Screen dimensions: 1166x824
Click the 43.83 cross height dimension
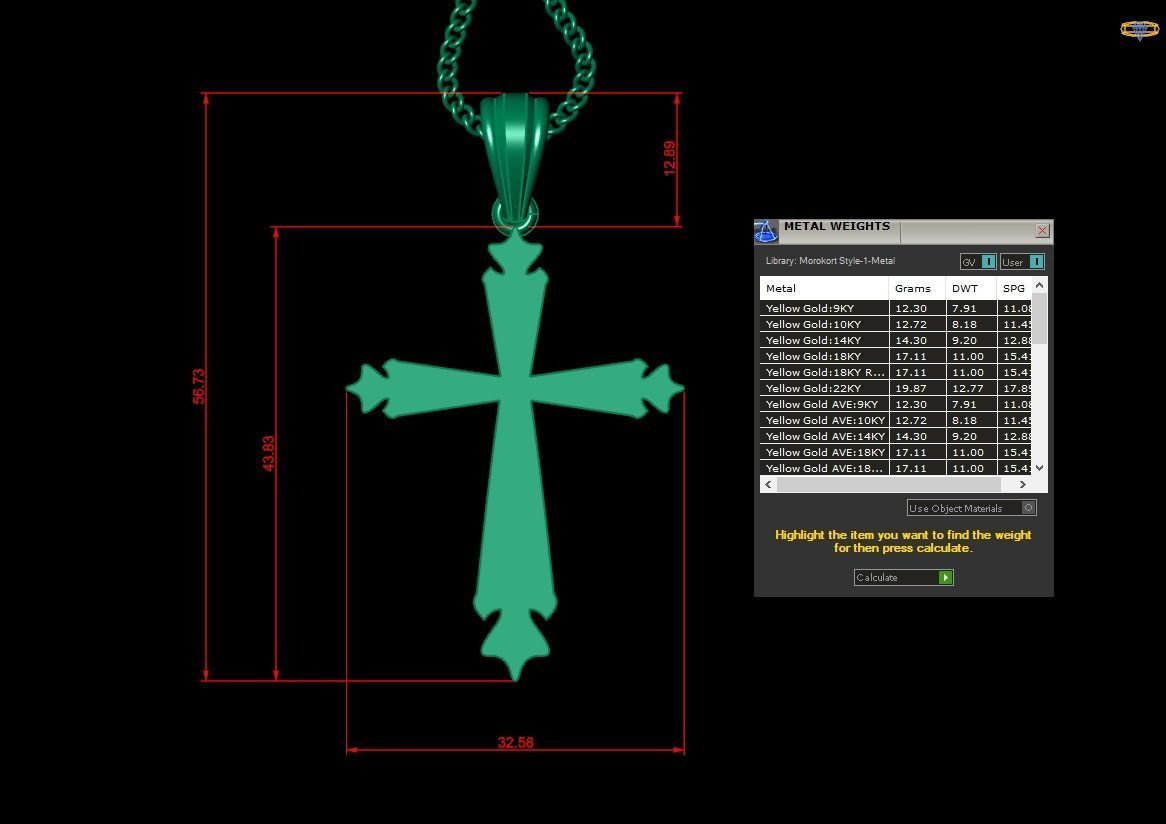(268, 453)
